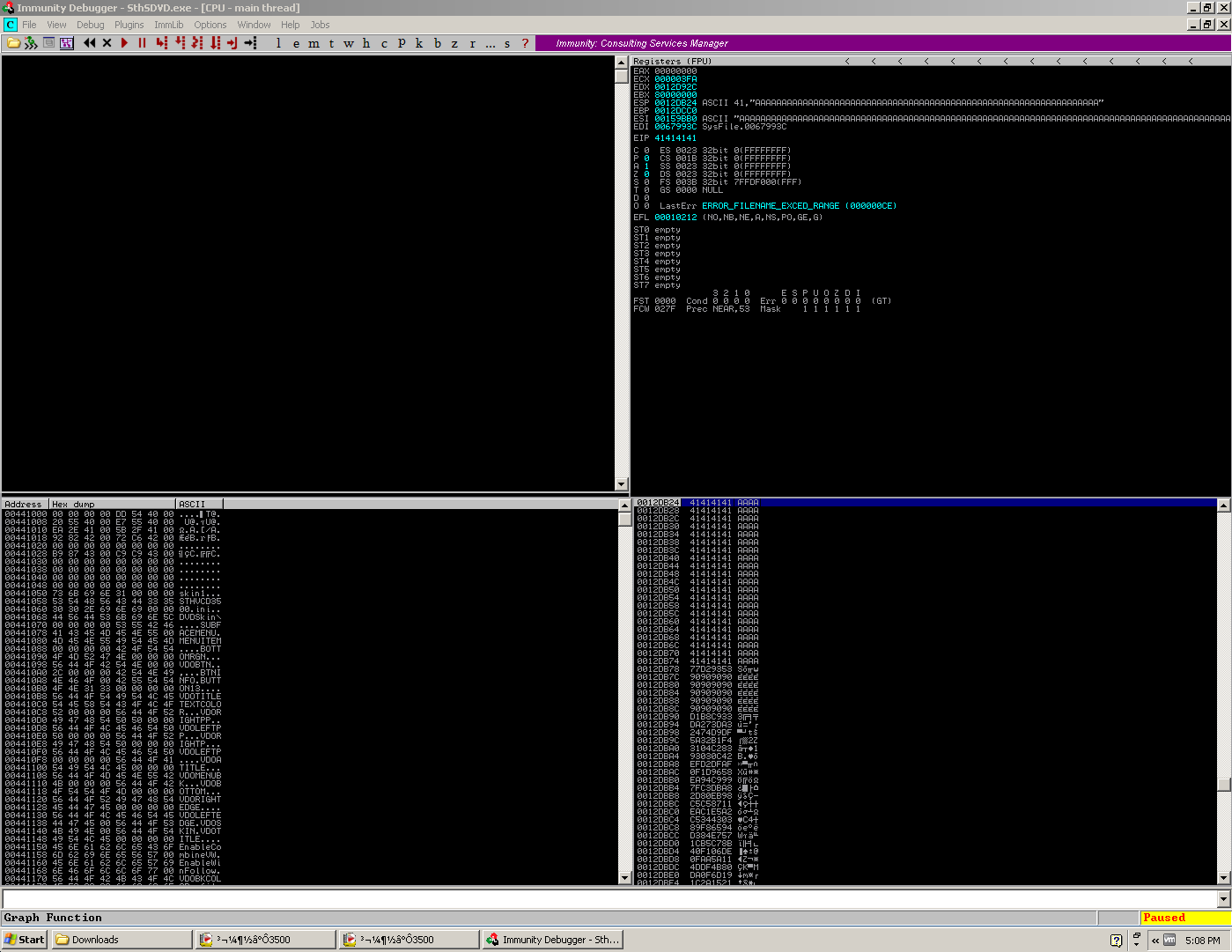The image size is (1232, 952).
Task: Click the Trace over toolbar icon
Action: pos(215,42)
